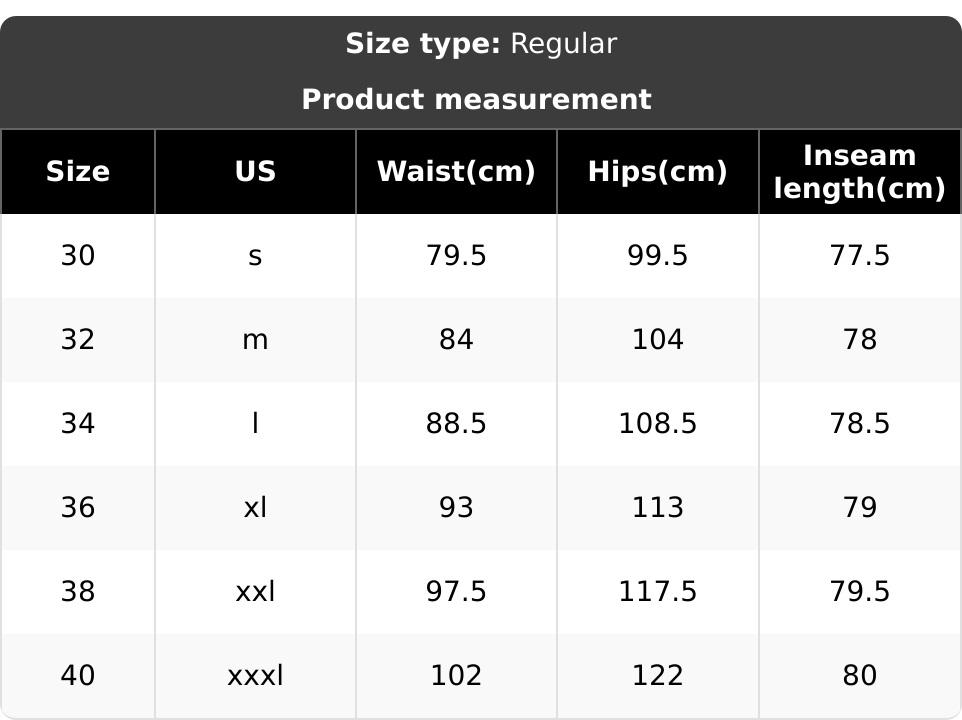
Task: Click the Waist(cm) column header
Action: click(x=456, y=172)
